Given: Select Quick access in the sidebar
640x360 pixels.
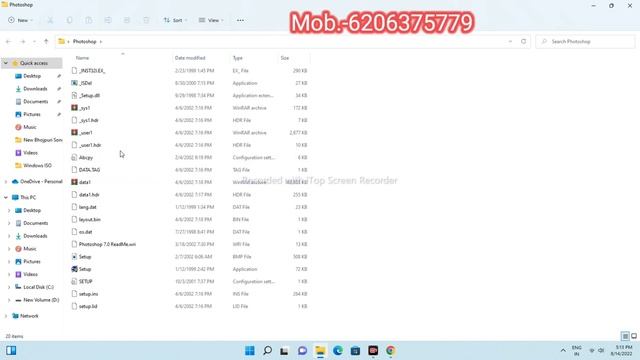Looking at the screenshot, I should coord(33,63).
